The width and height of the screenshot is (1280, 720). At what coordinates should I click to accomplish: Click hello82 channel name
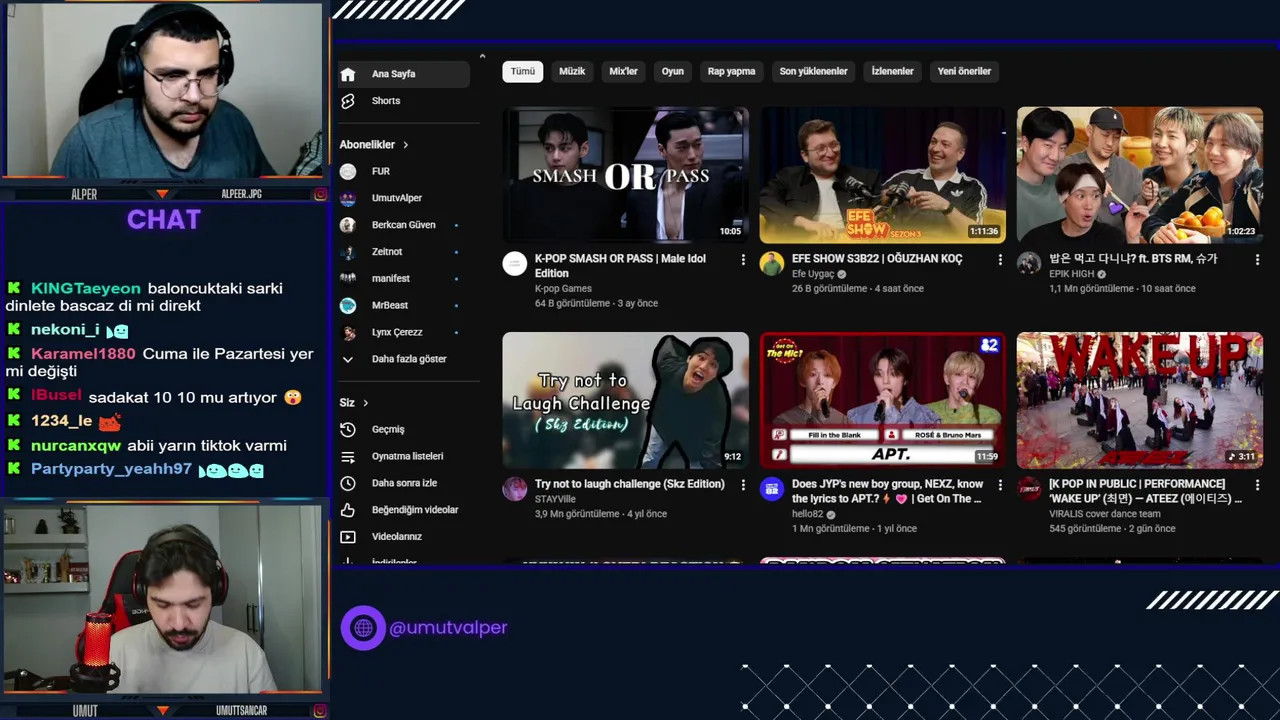tap(807, 514)
